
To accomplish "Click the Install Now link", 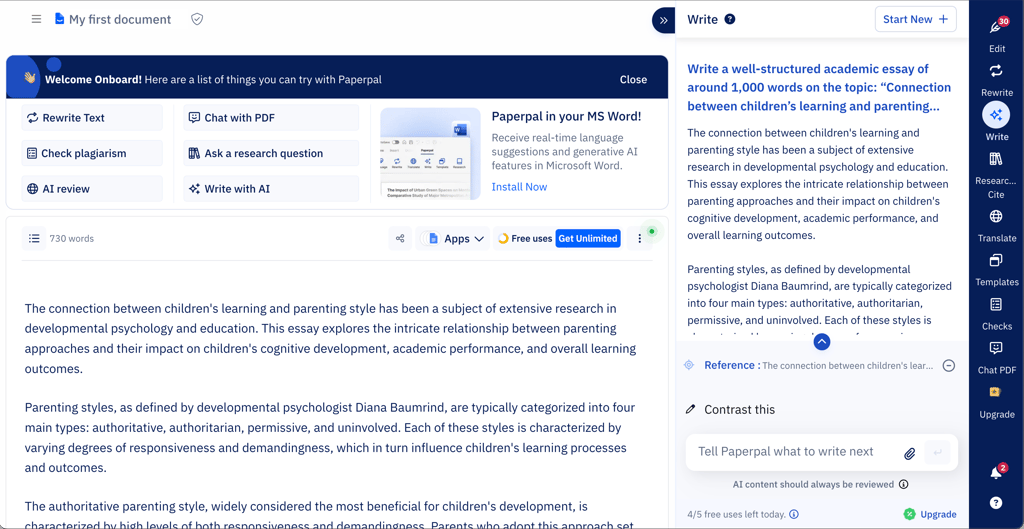I will coord(519,187).
